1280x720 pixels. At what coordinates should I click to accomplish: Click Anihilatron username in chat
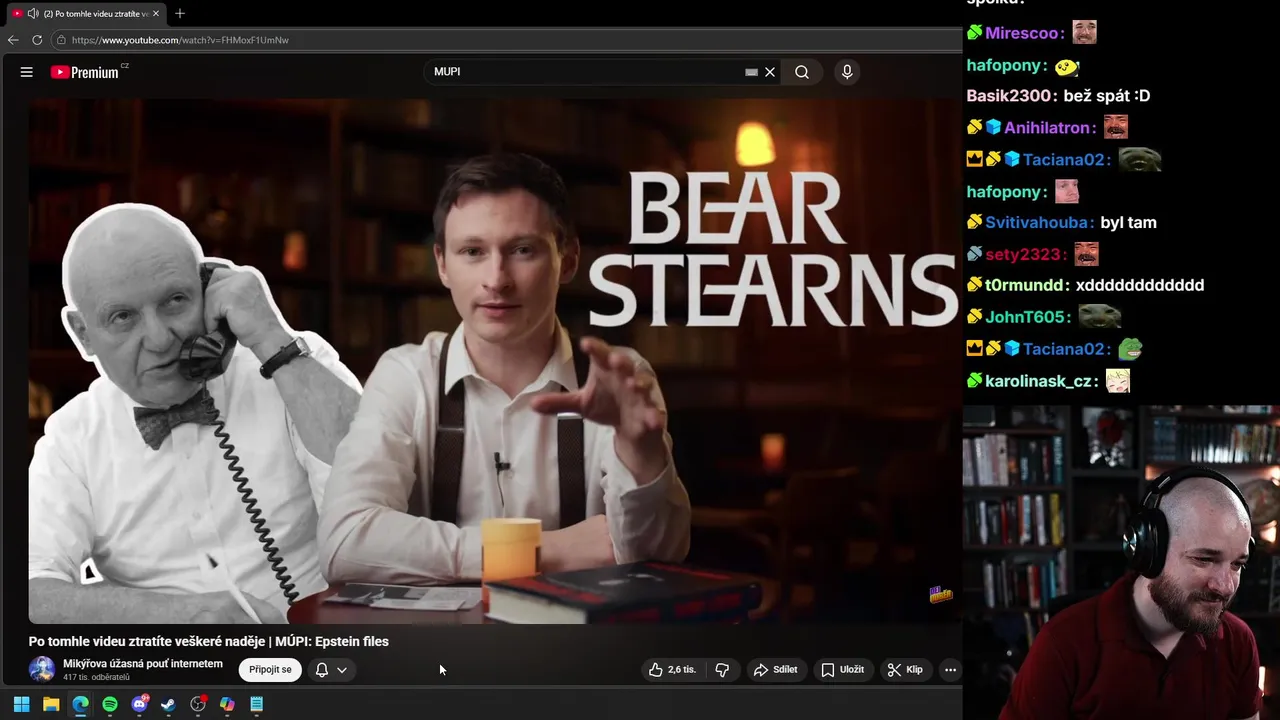[x=1047, y=128]
